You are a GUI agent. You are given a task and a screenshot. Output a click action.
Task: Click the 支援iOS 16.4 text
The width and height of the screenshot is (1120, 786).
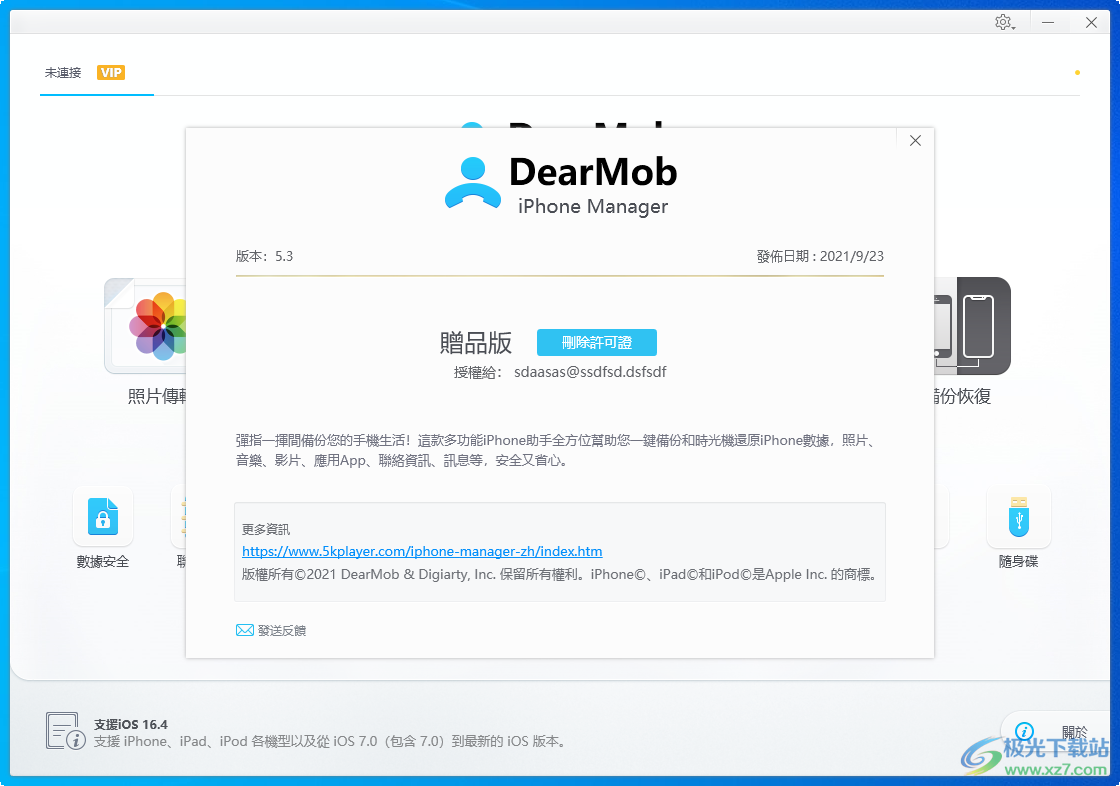[131, 725]
